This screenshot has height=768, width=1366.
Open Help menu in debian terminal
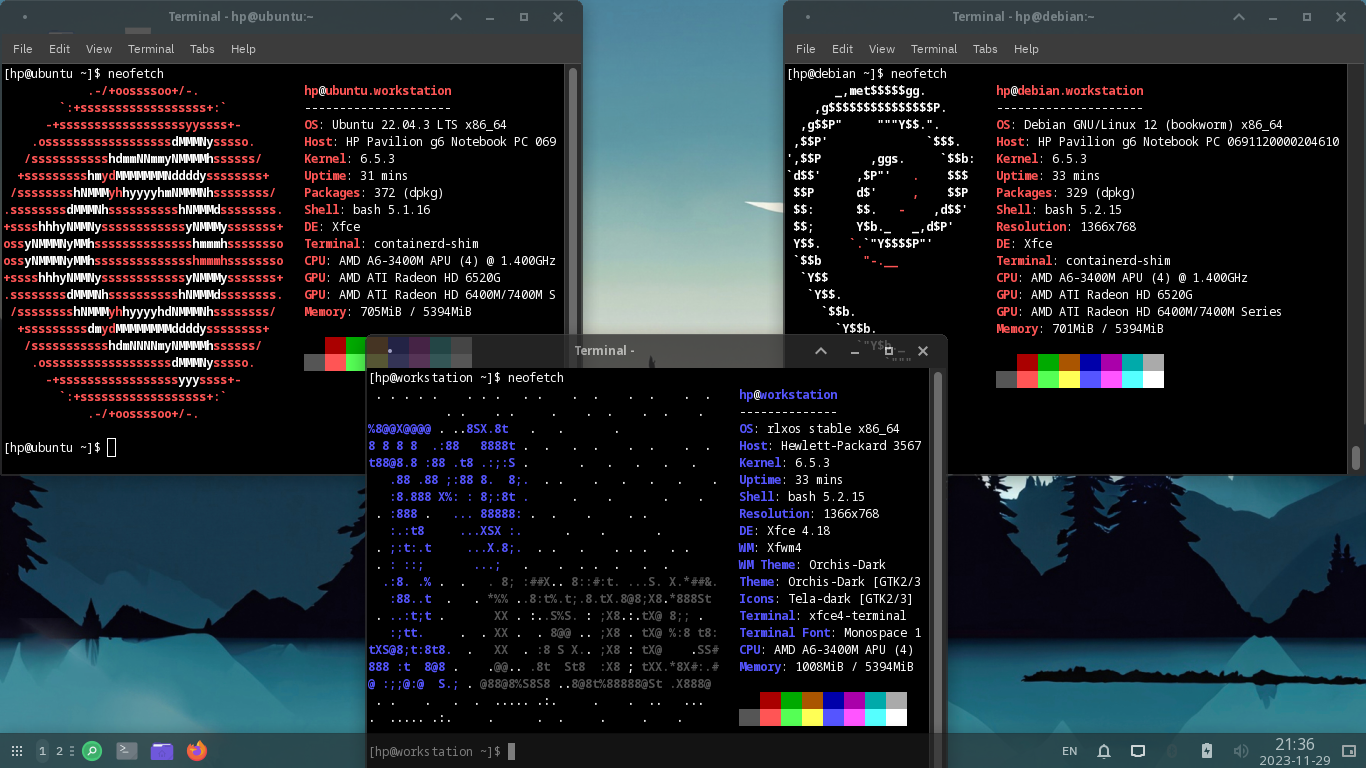(1026, 49)
